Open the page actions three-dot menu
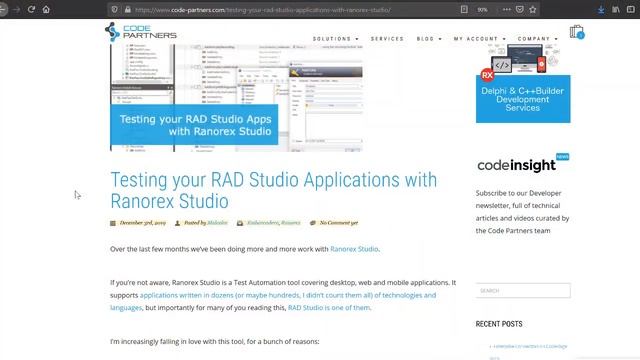Image resolution: width=640 pixels, height=360 pixels. pos(507,9)
